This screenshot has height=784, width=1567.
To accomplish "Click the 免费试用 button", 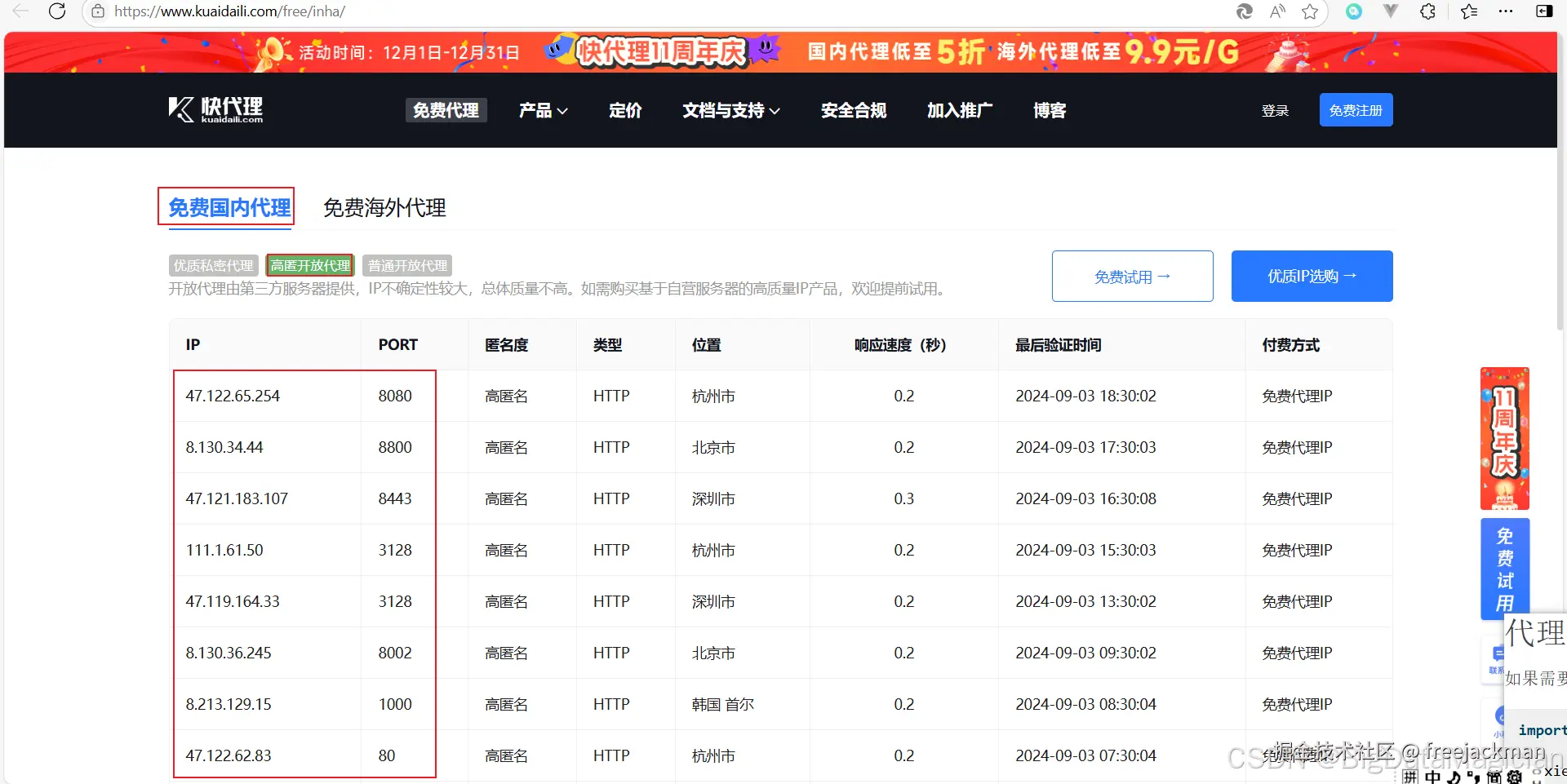I will pyautogui.click(x=1132, y=276).
